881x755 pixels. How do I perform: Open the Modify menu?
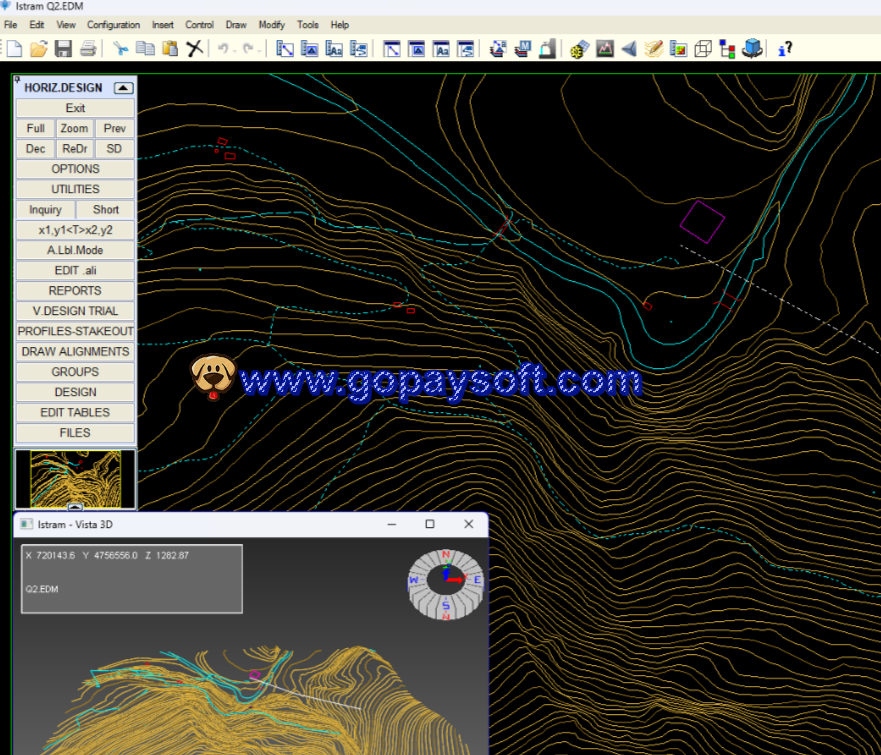coord(271,24)
